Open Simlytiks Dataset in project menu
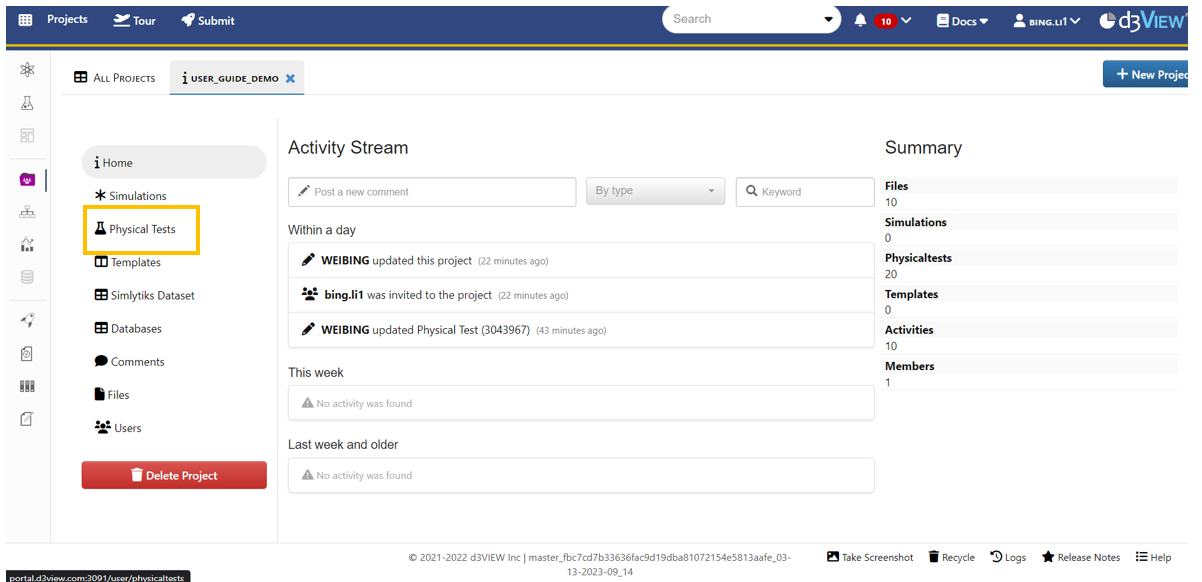Screen dimensions: 1202x582 [x=144, y=295]
